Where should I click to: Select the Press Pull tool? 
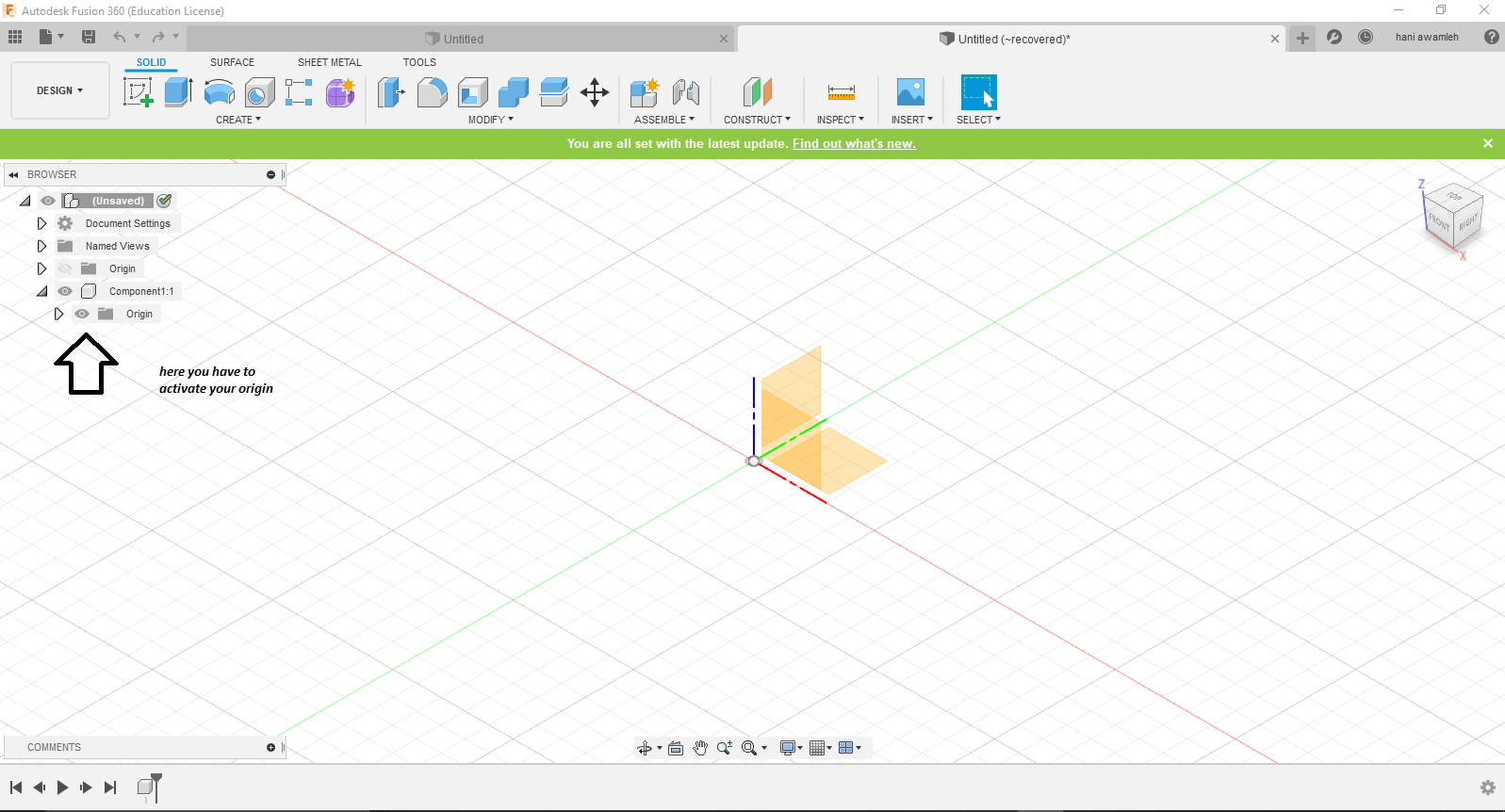click(x=391, y=92)
